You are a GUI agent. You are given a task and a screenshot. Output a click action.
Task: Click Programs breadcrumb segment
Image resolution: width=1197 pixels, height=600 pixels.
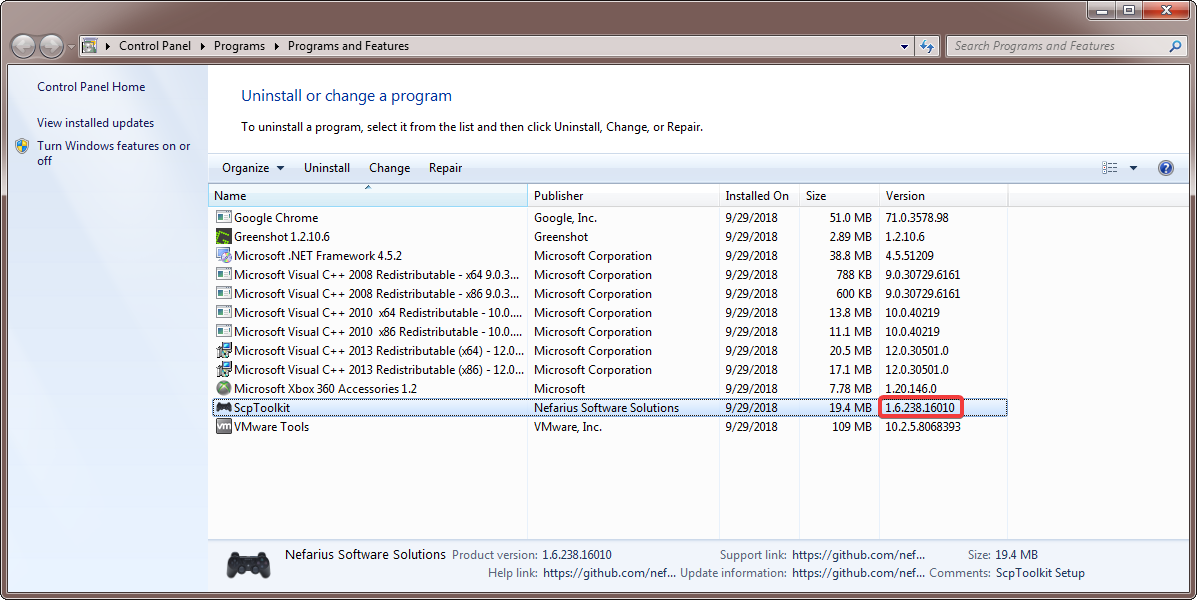[x=239, y=46]
